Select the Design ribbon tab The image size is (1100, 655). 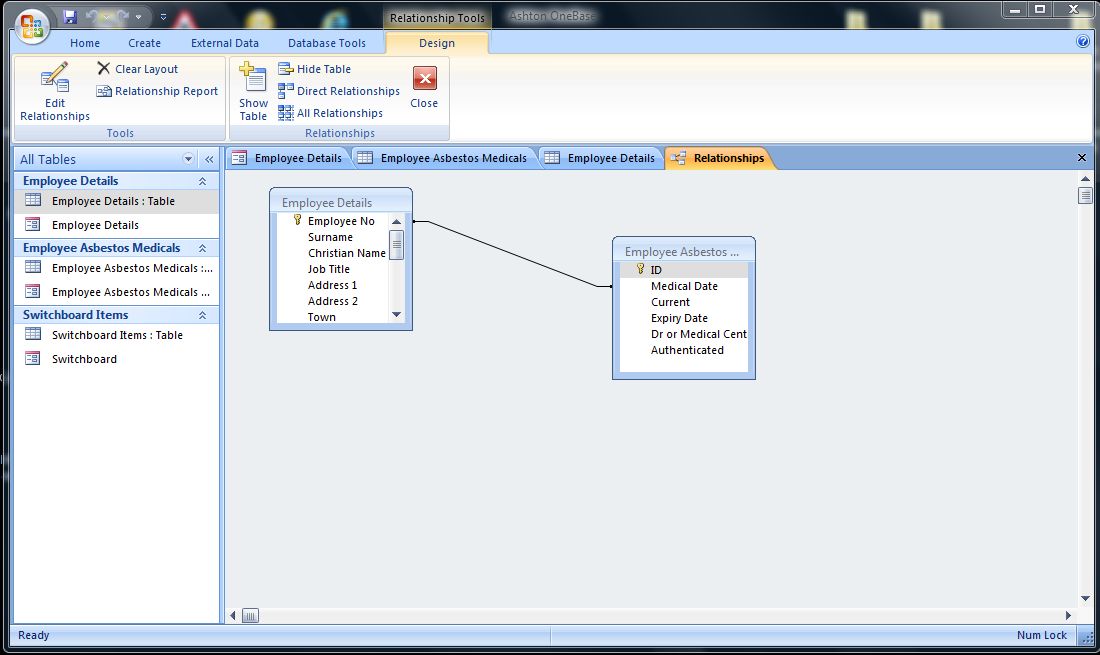point(437,43)
